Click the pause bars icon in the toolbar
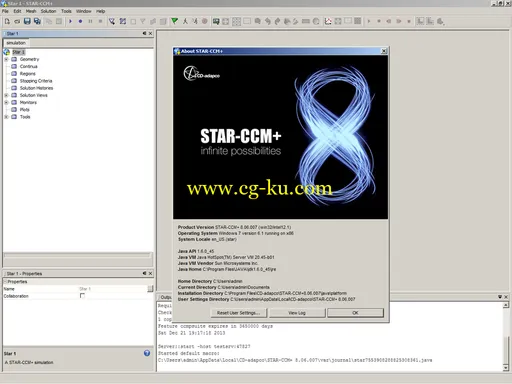Viewport: 512px width, 384px height. (x=90, y=21)
